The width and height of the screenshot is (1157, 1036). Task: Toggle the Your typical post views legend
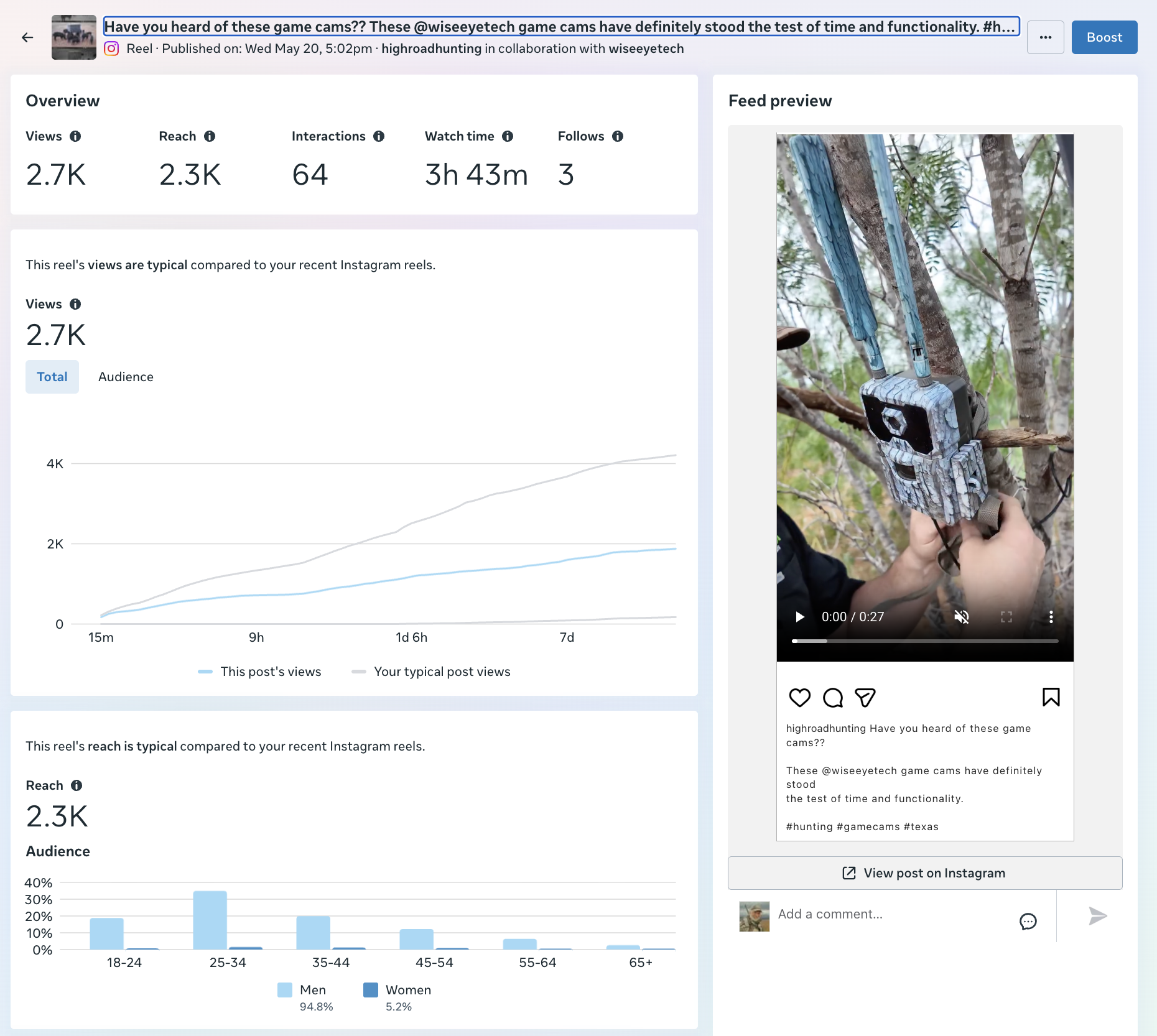(x=431, y=672)
